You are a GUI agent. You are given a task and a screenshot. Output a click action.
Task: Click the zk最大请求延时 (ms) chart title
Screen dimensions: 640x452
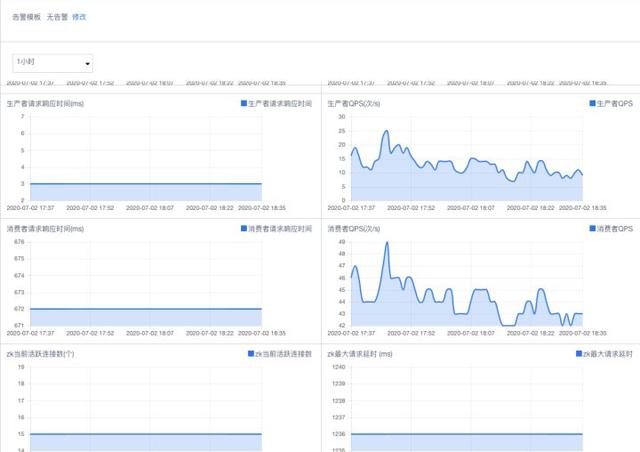tap(360, 354)
